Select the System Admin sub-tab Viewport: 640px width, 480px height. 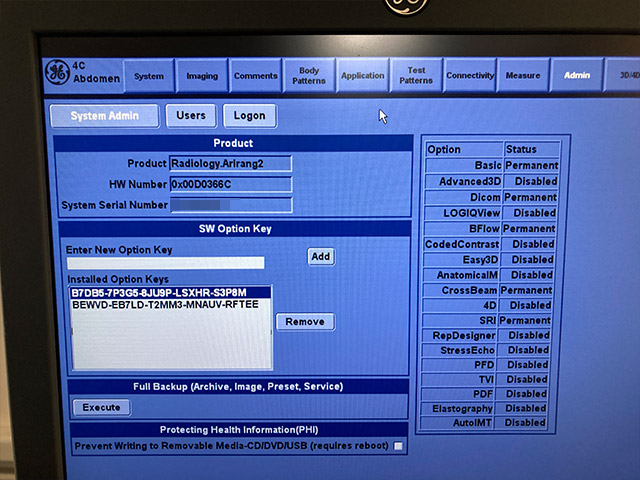click(104, 116)
